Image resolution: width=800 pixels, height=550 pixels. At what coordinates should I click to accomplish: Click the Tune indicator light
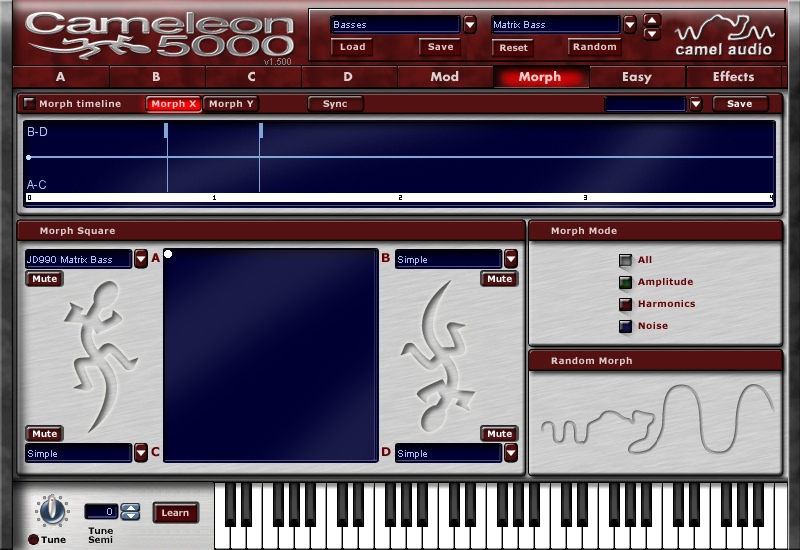(x=32, y=540)
